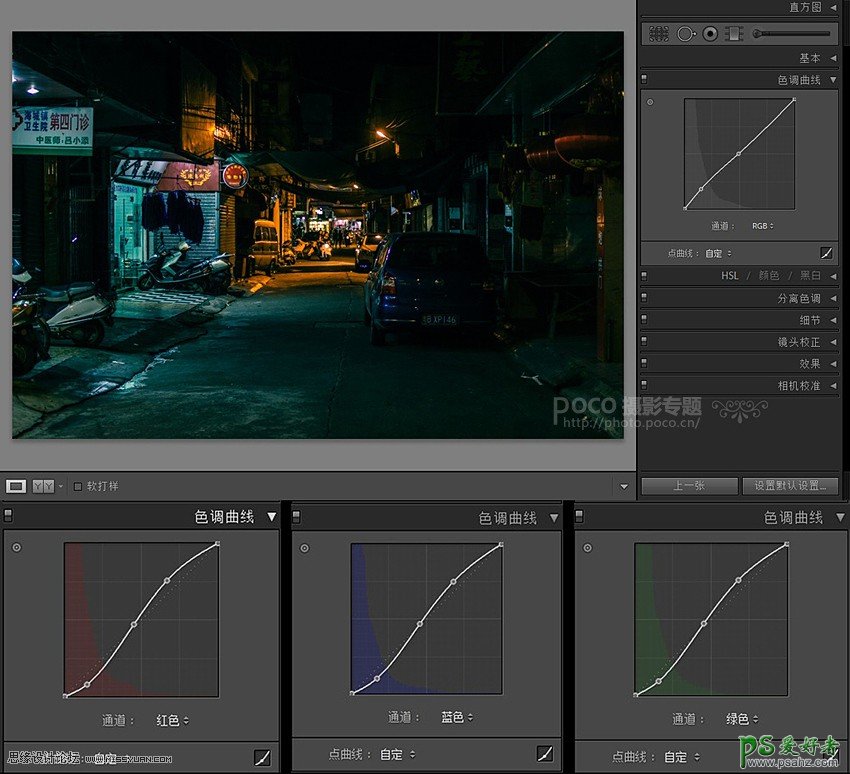Switch to the 颜色 tab in HSL panel
This screenshot has height=774, width=850.
coord(768,276)
